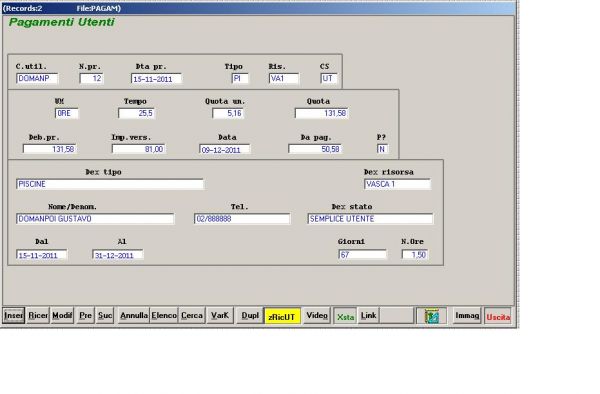Click the Imp.vers. field showing 81,00
Screen dimensions: 600x394
click(138, 149)
